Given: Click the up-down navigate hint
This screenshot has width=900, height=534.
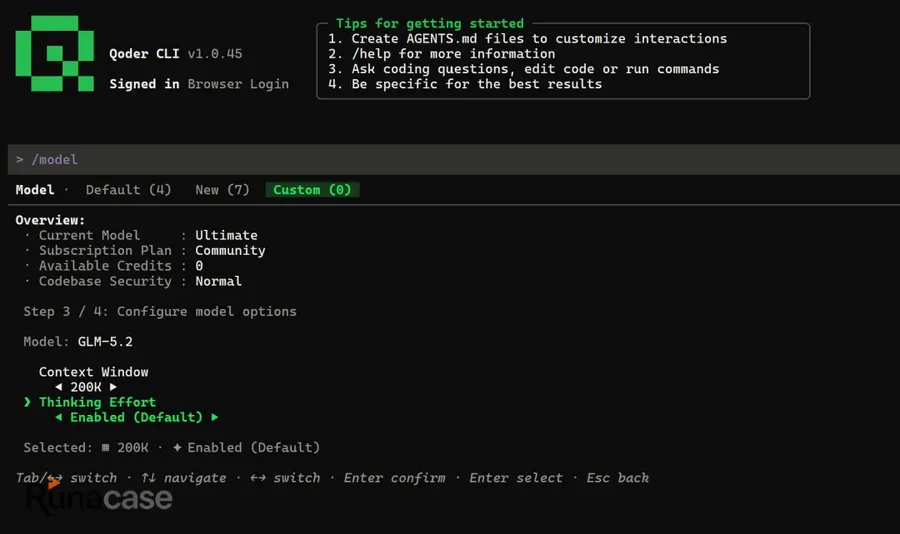Looking at the screenshot, I should coord(183,478).
